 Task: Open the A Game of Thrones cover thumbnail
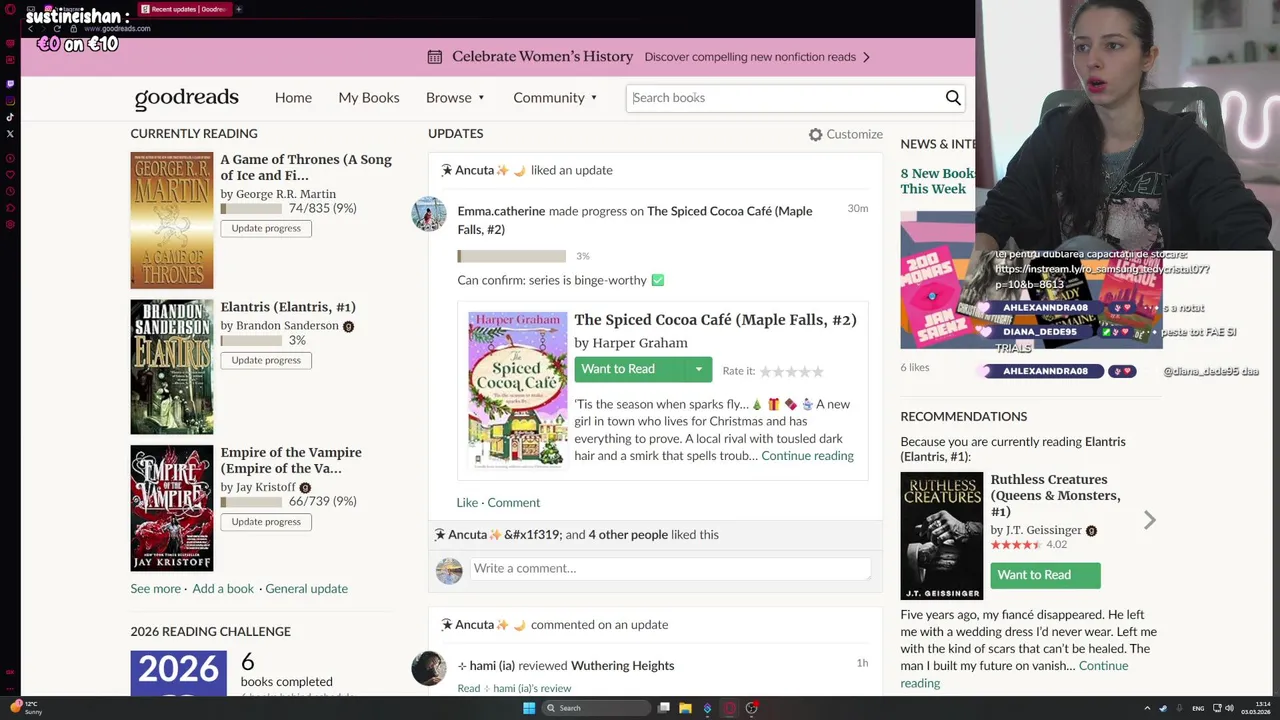click(x=172, y=220)
